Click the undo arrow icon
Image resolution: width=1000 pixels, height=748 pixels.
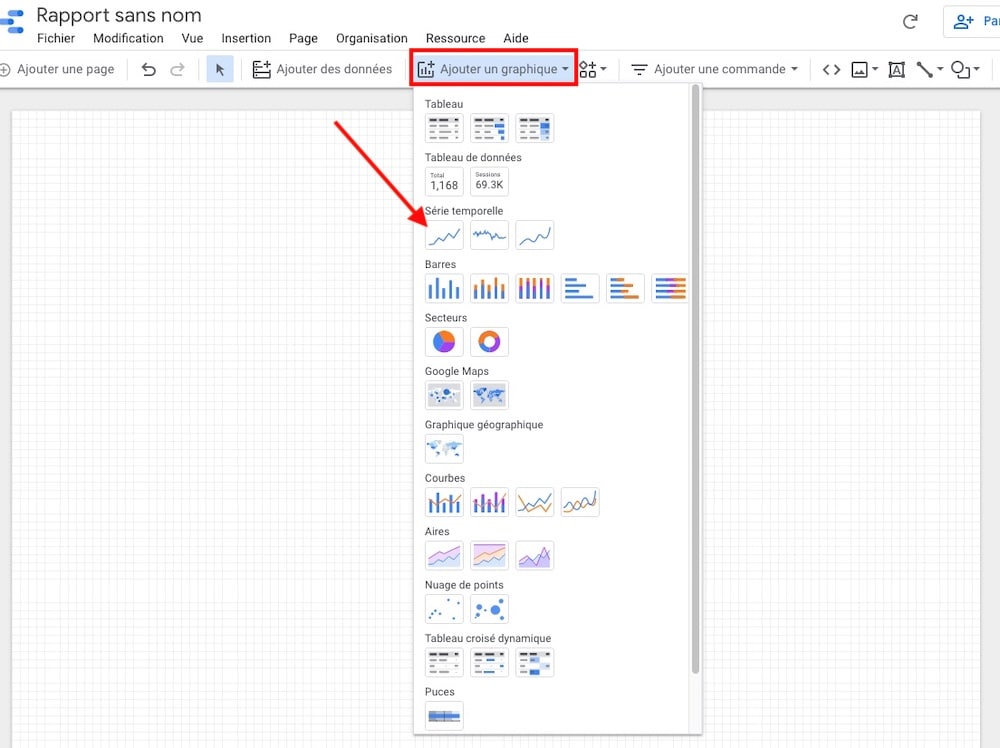(x=149, y=69)
